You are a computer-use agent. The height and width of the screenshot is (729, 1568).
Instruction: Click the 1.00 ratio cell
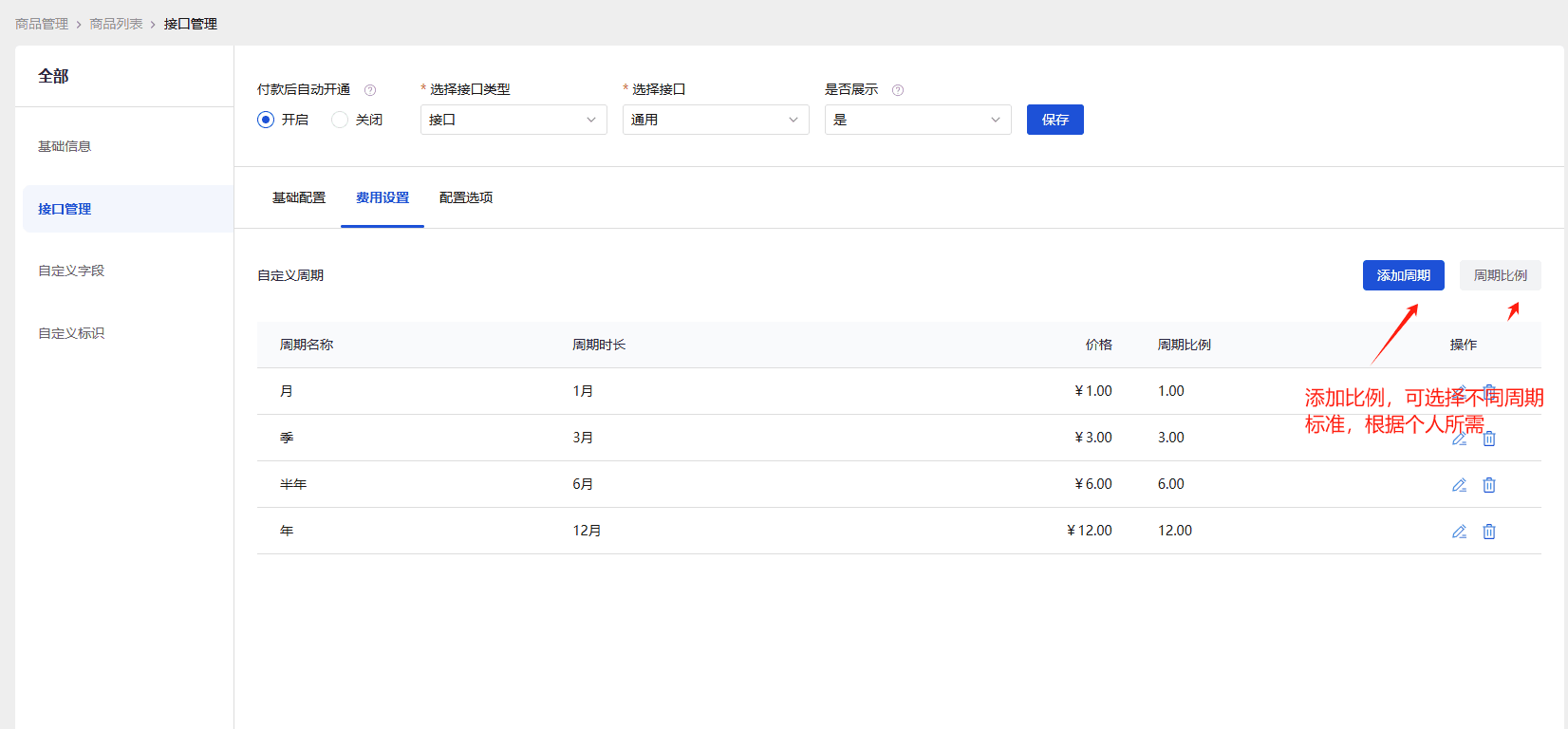tap(1171, 391)
